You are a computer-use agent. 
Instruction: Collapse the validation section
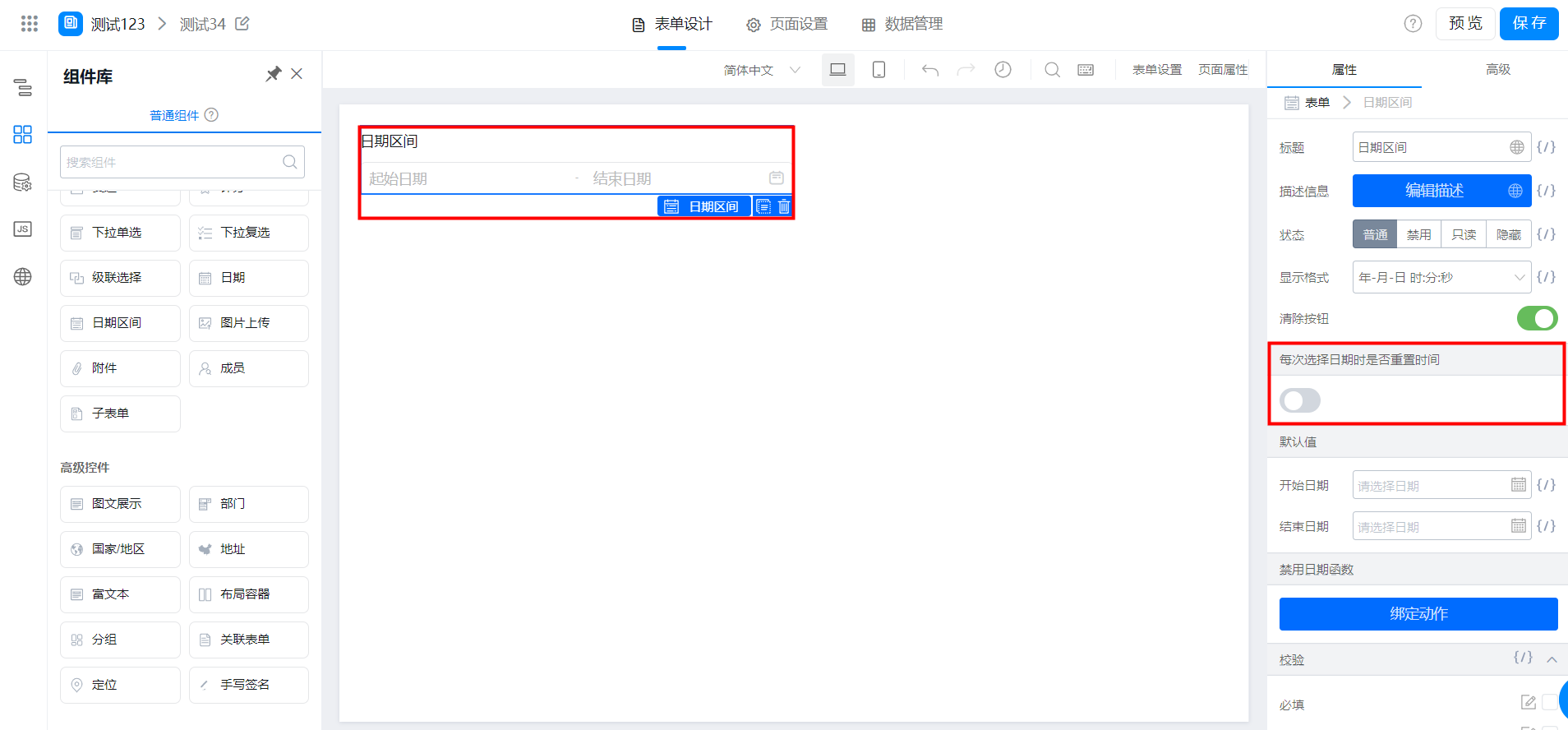(1552, 659)
